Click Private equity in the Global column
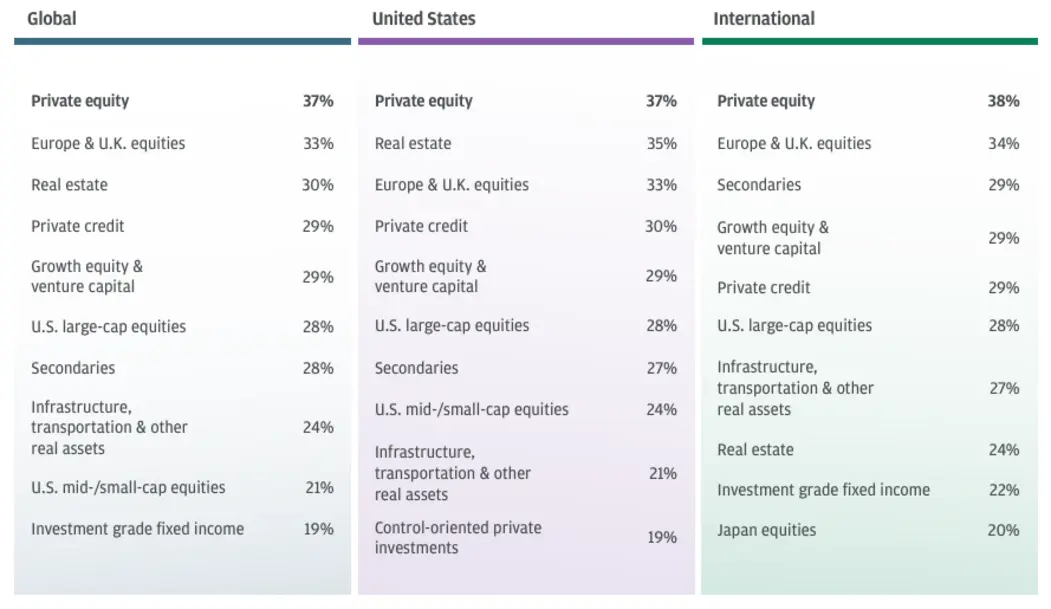This screenshot has width=1051, height=609. [x=80, y=101]
